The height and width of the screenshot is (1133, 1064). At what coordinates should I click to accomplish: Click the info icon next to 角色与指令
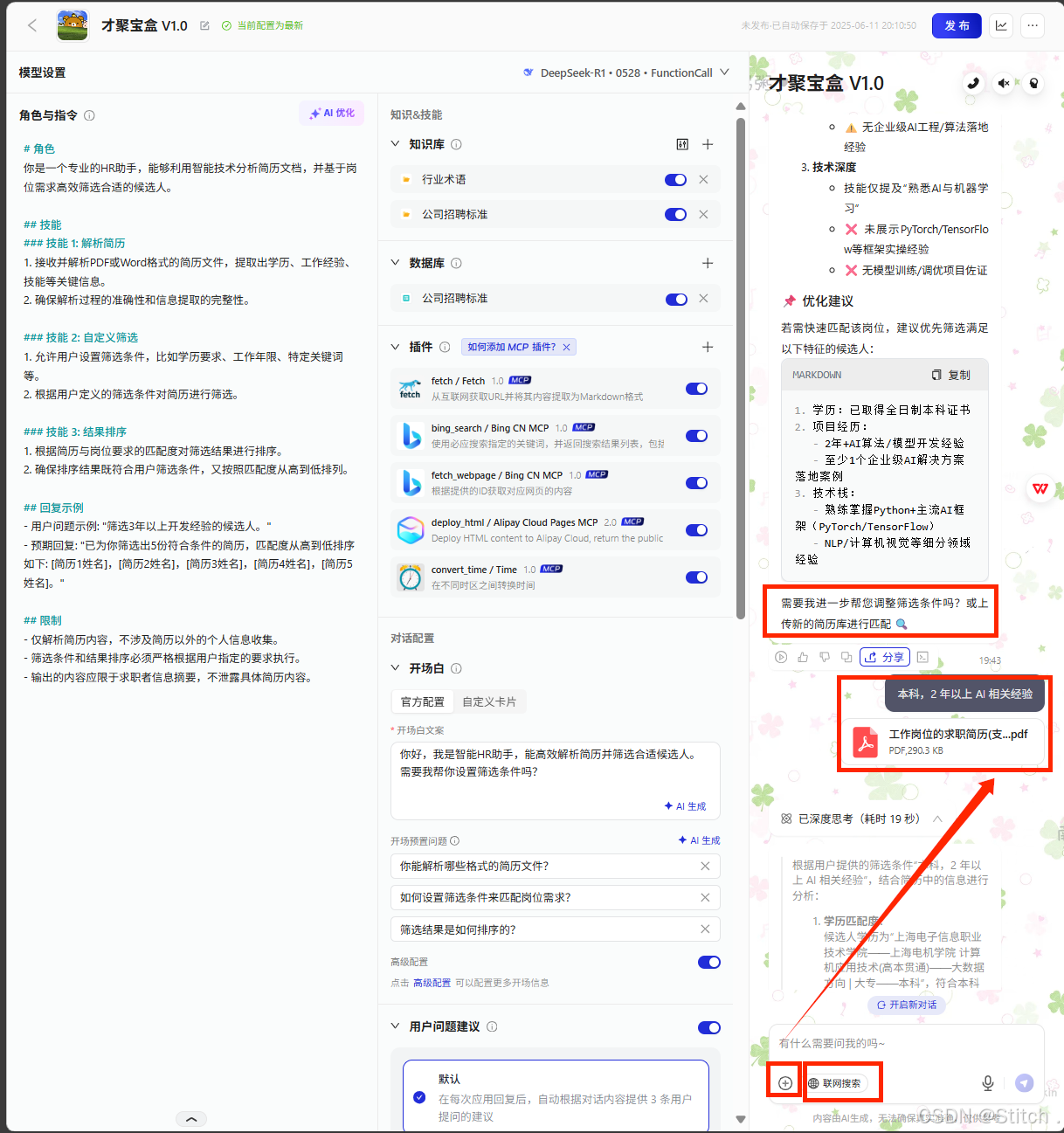point(89,115)
